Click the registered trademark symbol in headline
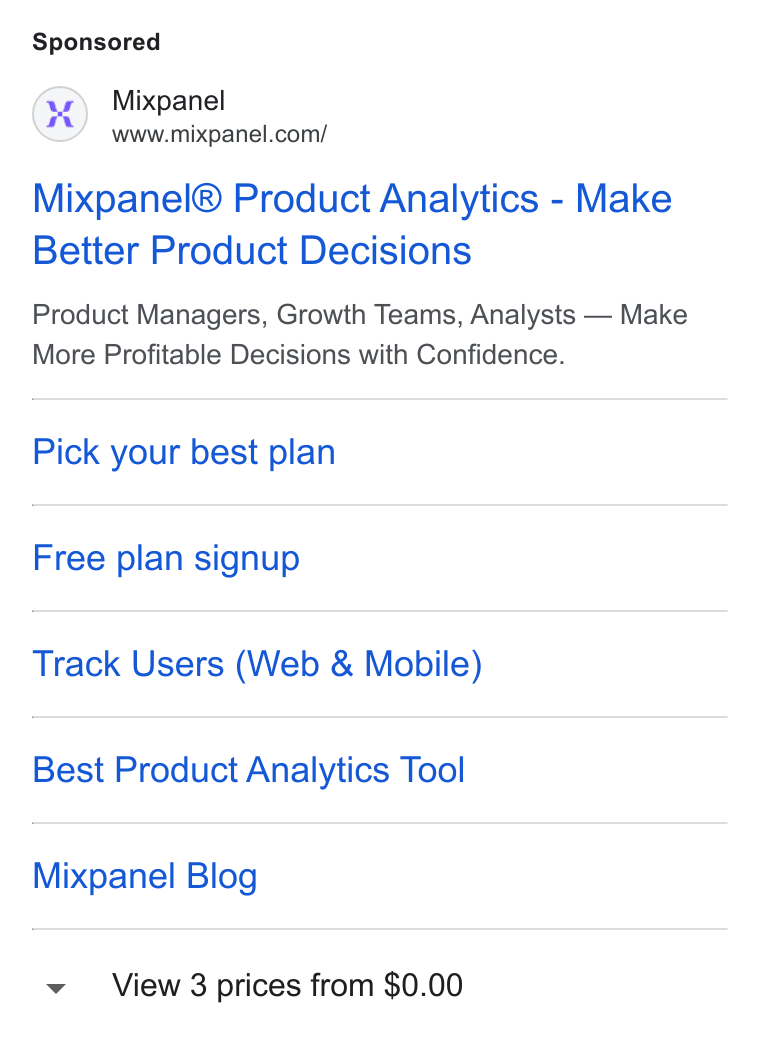Viewport: 760px width, 1046px height. pos(208,199)
